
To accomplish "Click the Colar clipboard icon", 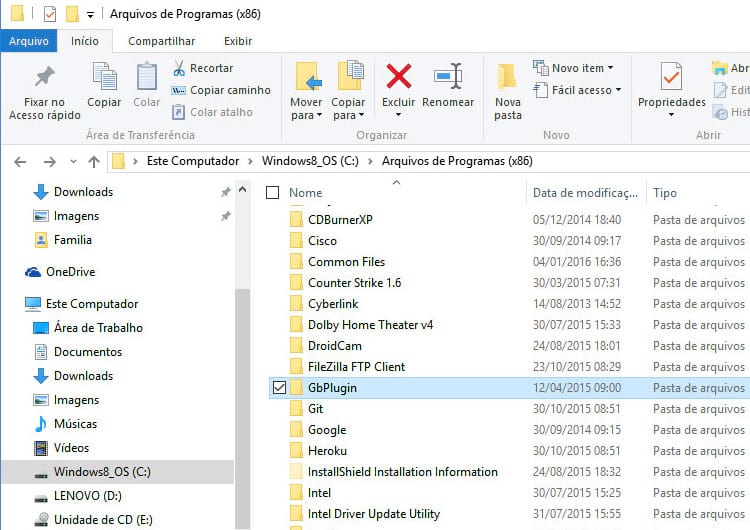I will click(146, 77).
